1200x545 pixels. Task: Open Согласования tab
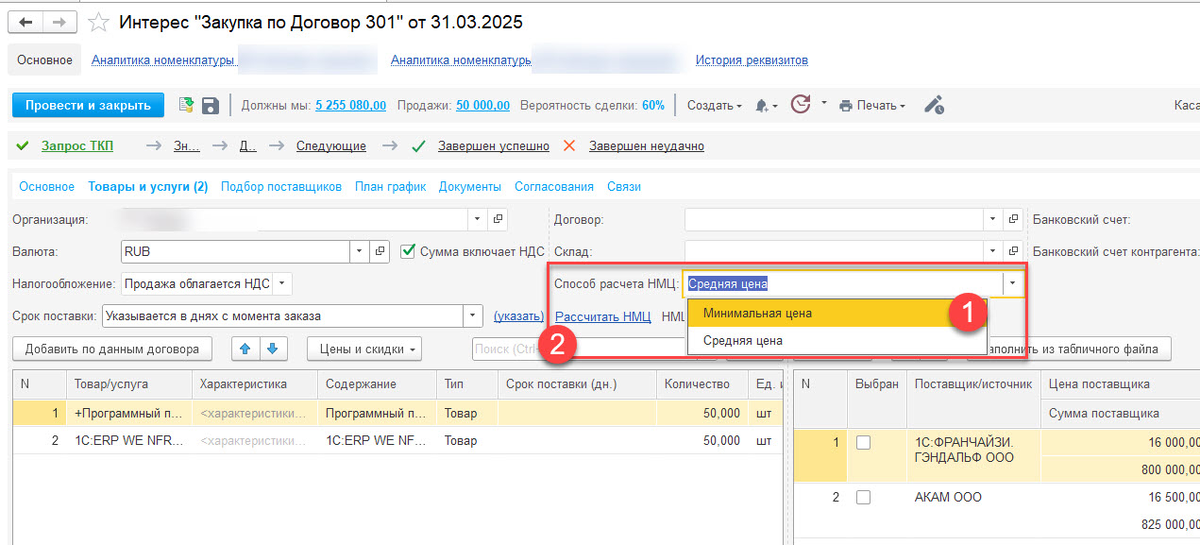click(554, 186)
